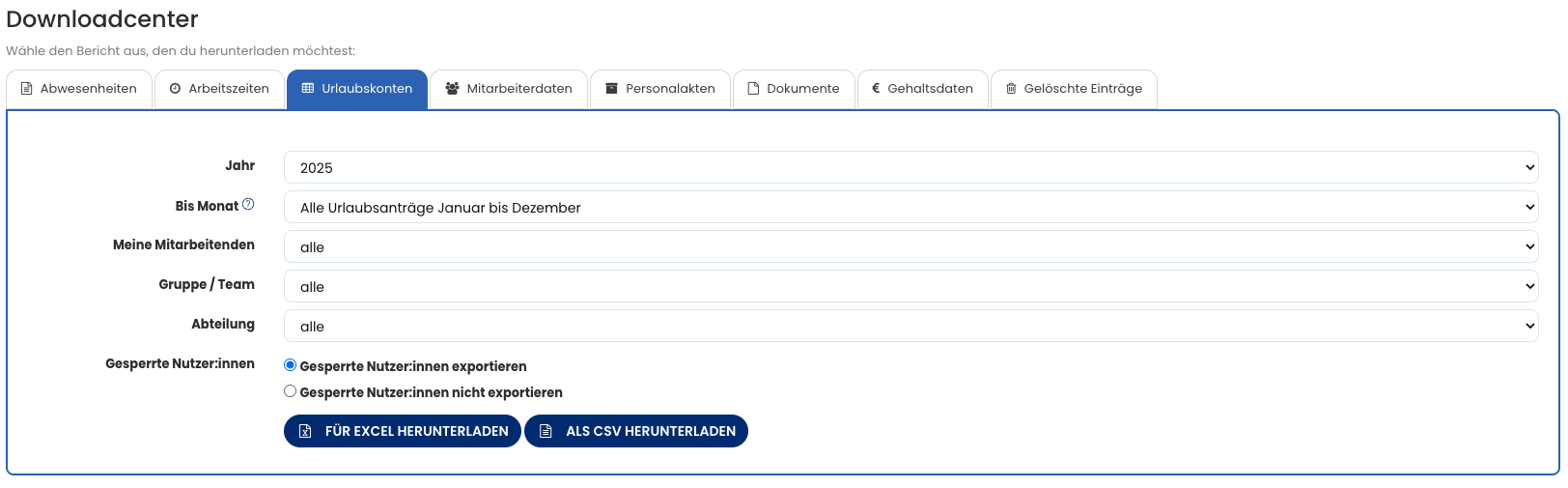The image size is (1568, 488).
Task: Click the CSV file icon in download button
Action: 546,431
